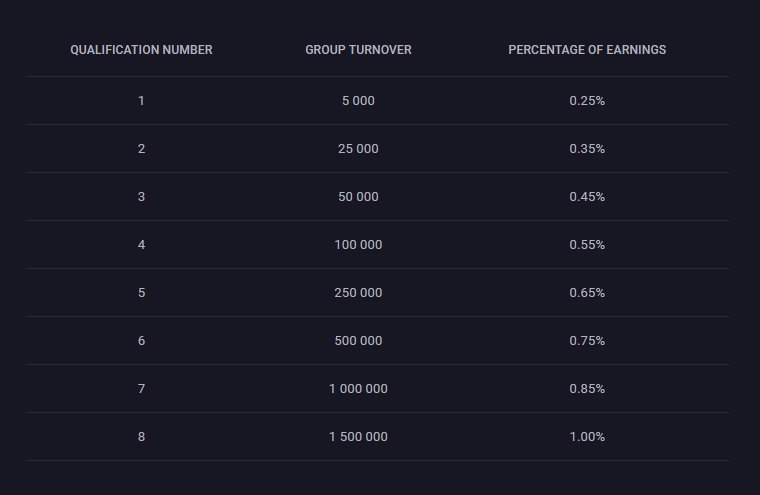
Task: Select the 1 000 000 turnover value
Action: [x=358, y=389]
